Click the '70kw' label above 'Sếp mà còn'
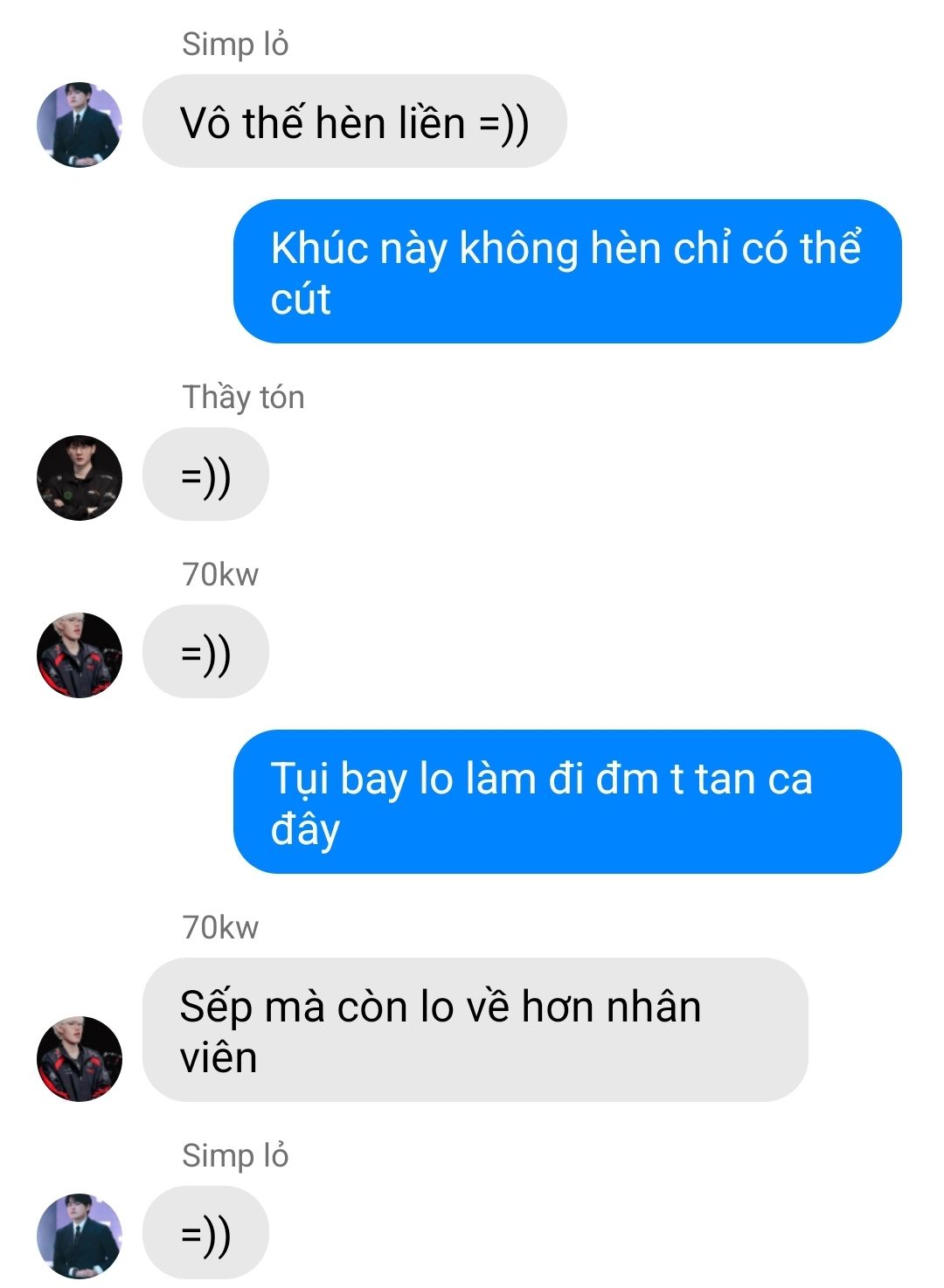Screen dimensions: 944x1288 coord(220,928)
